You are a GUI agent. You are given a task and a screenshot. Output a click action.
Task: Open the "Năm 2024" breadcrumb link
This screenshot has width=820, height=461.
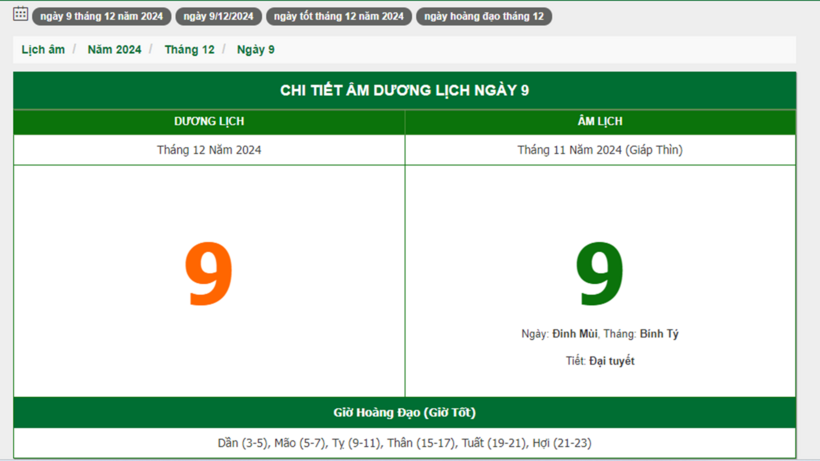coord(114,49)
